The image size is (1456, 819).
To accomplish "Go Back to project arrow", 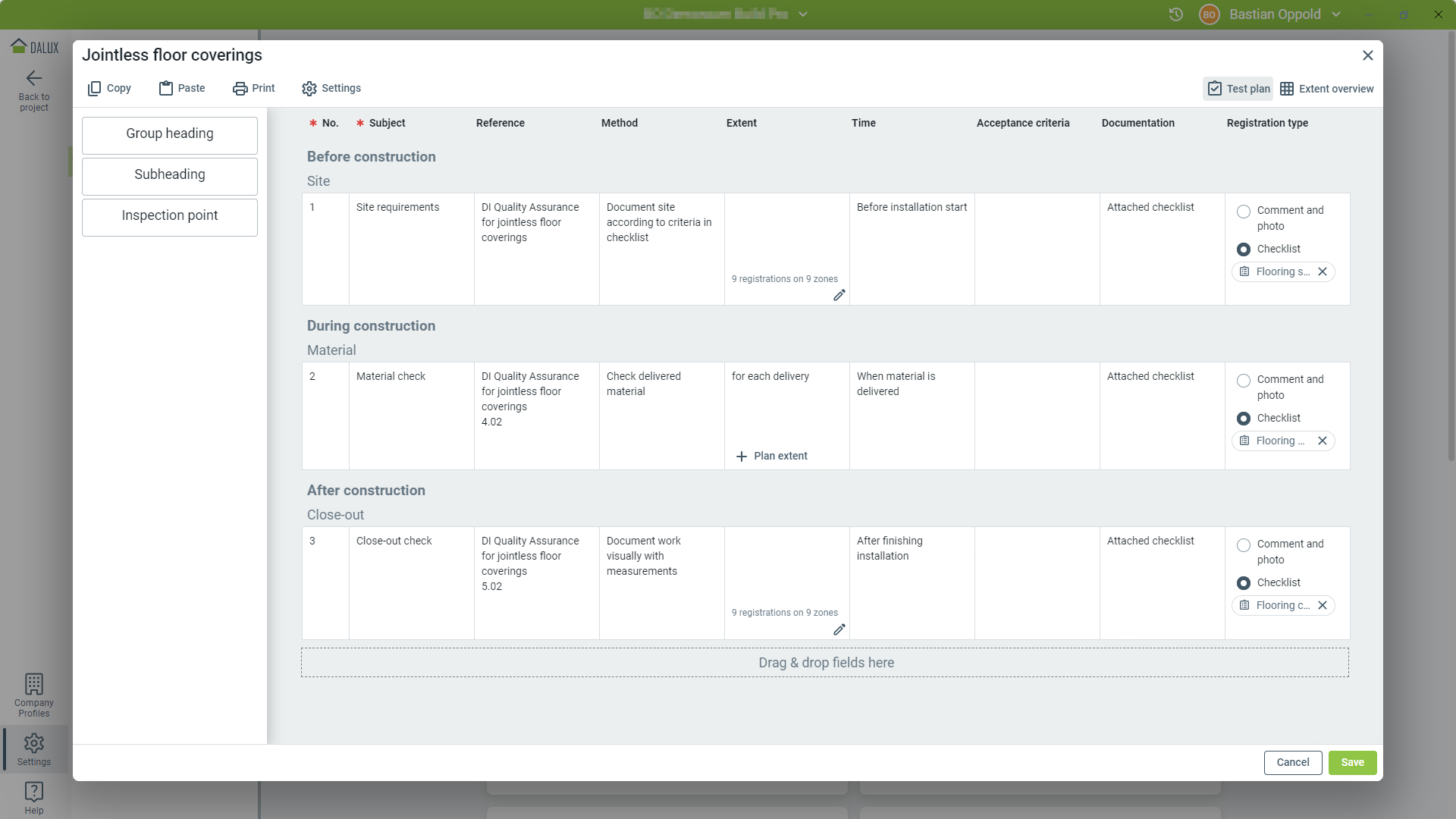I will (33, 78).
